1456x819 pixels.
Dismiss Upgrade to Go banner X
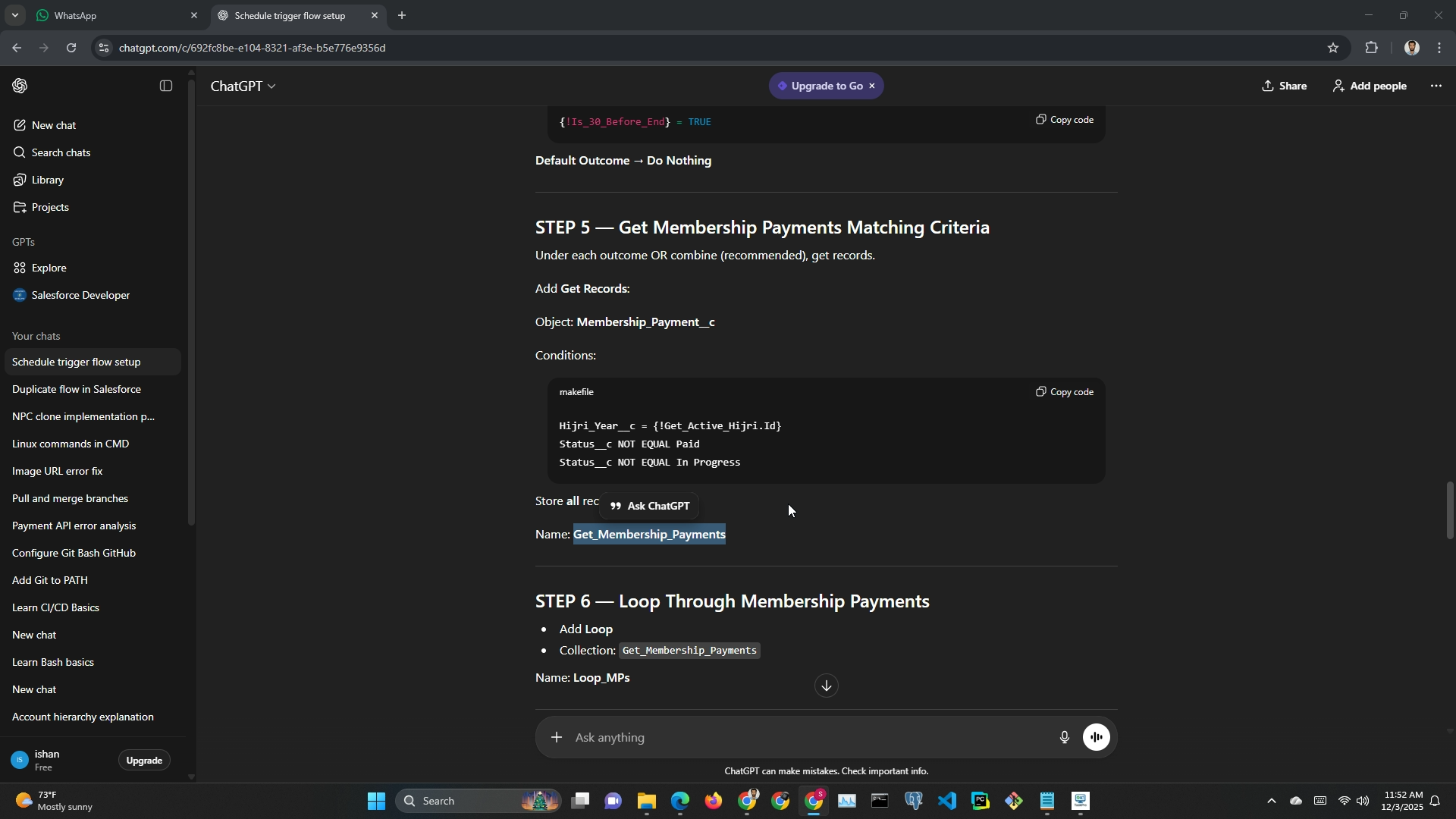(872, 86)
